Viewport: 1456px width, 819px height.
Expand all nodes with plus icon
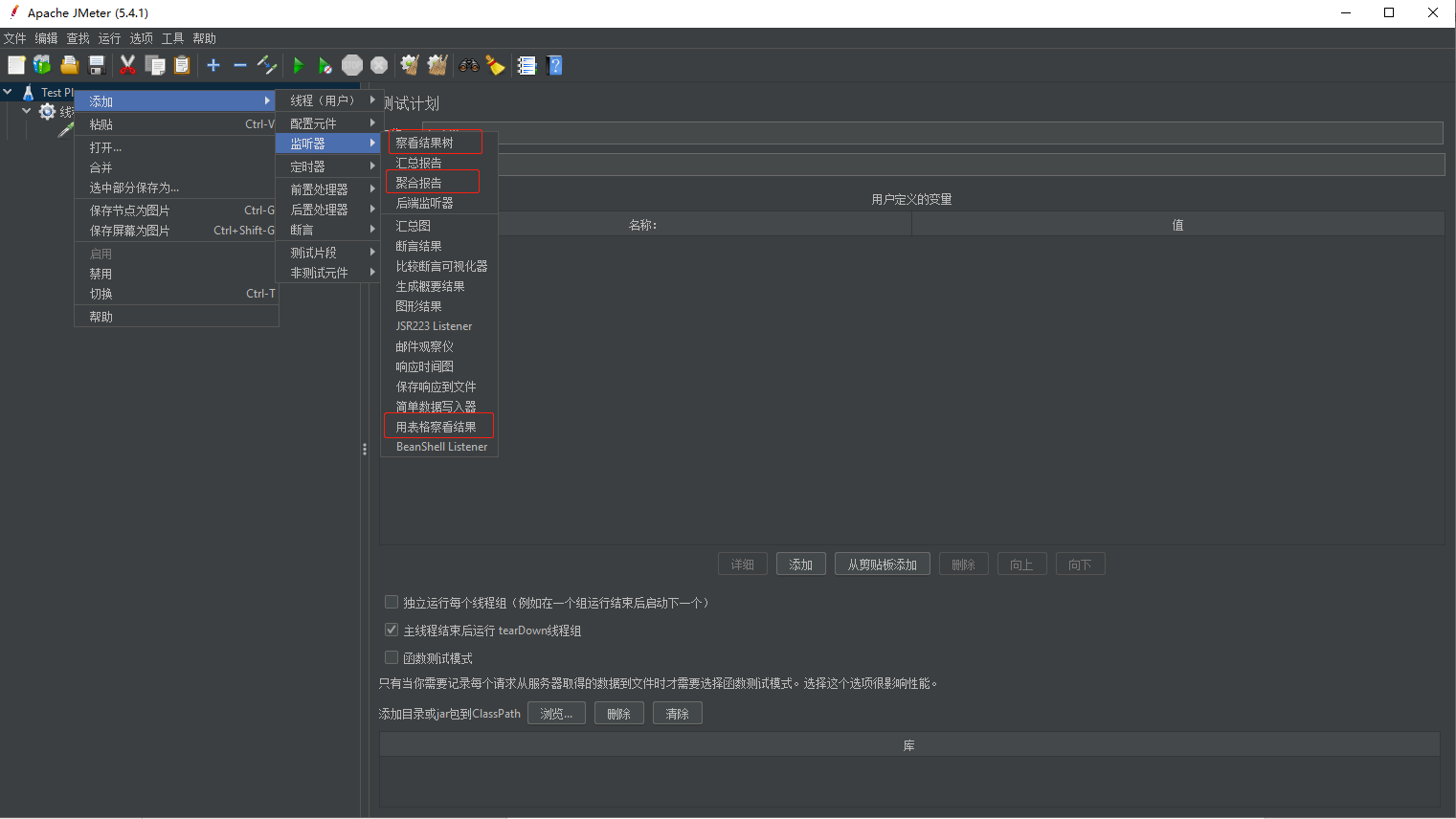tap(213, 65)
